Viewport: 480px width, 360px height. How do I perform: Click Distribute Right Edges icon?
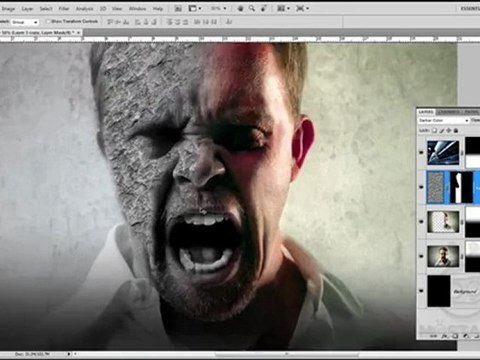coord(214,22)
